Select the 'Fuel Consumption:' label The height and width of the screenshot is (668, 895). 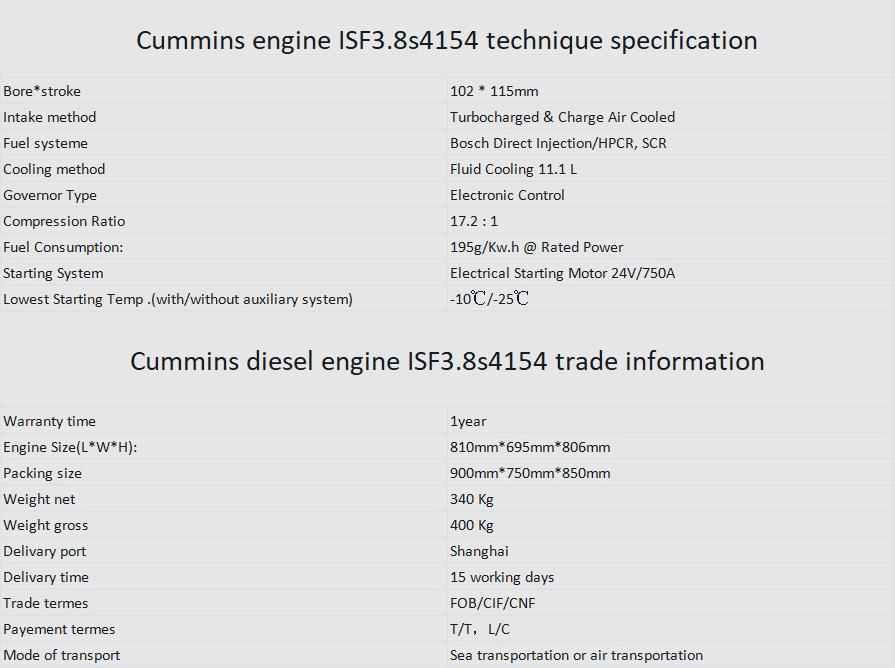(63, 247)
